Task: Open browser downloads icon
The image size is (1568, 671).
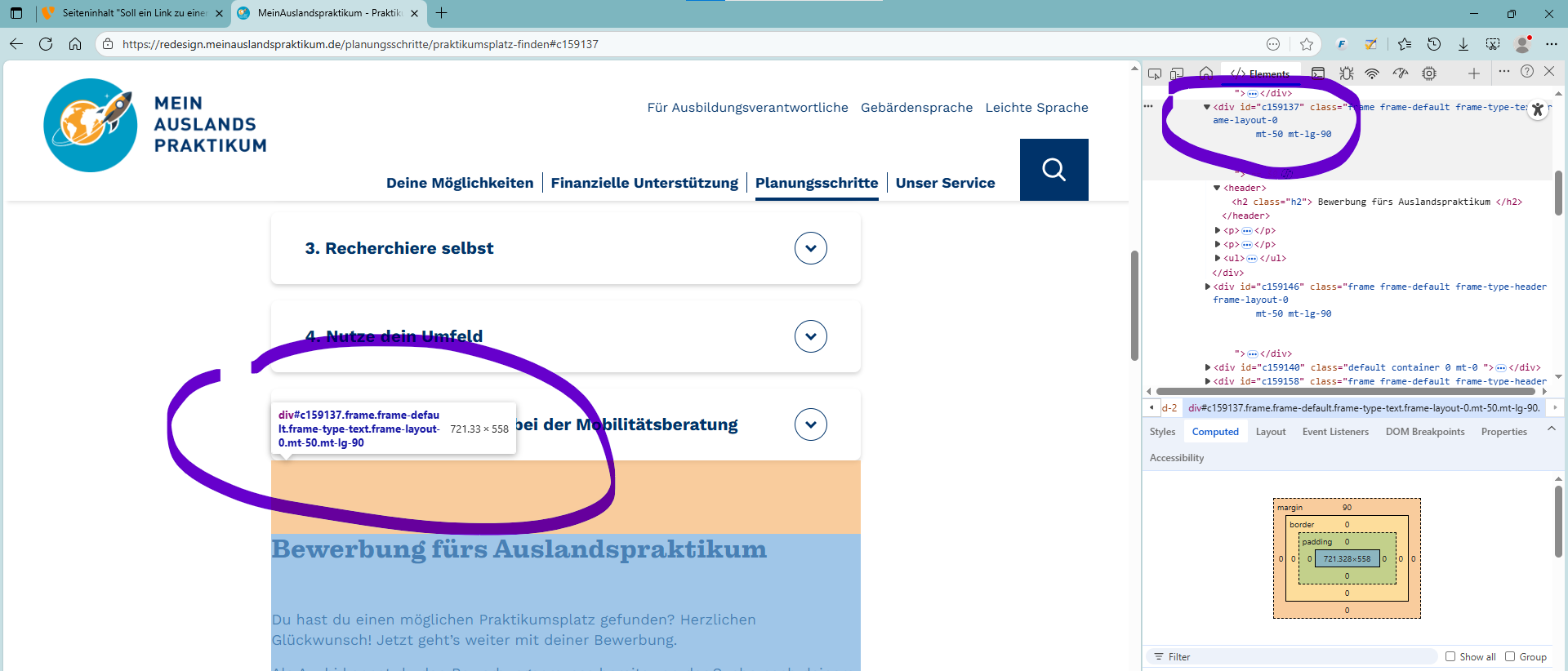Action: (x=1463, y=44)
